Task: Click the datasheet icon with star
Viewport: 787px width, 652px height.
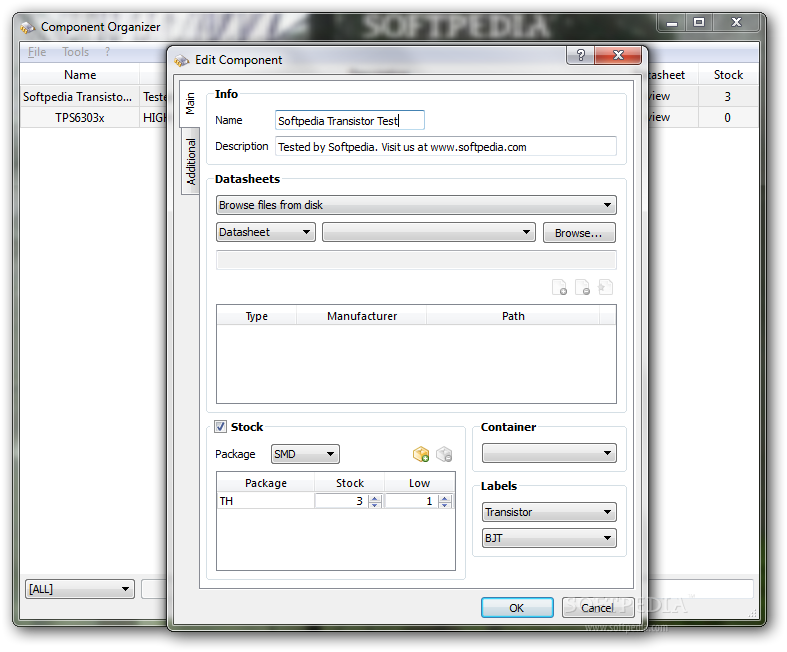Action: tap(605, 288)
